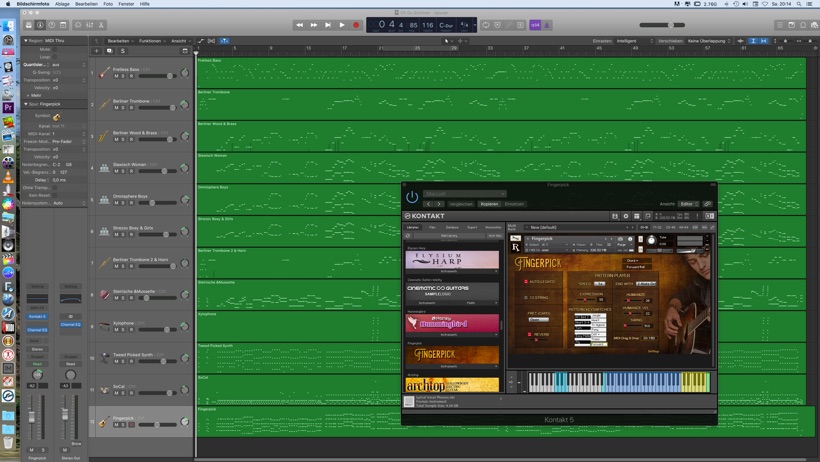Open the Quantisieren value dropdown in inspector
The width and height of the screenshot is (820, 462).
(x=69, y=65)
